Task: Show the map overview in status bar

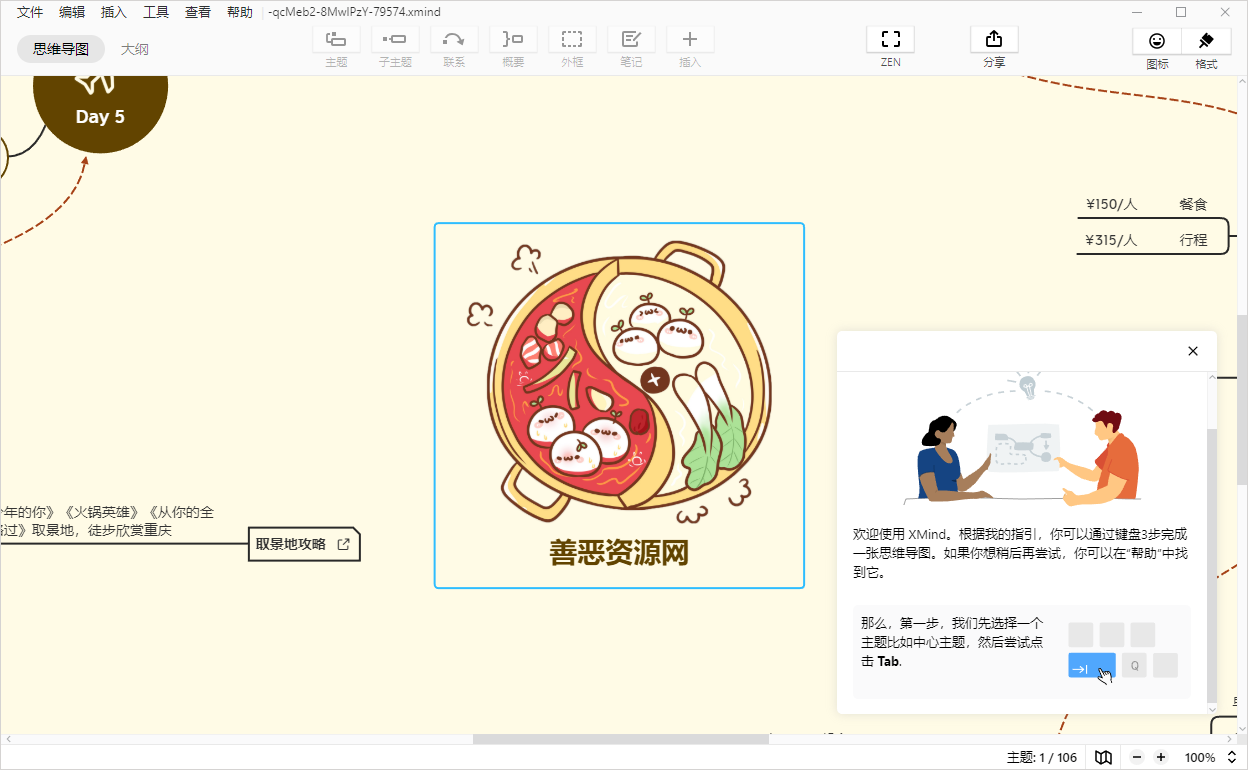Action: [1103, 758]
